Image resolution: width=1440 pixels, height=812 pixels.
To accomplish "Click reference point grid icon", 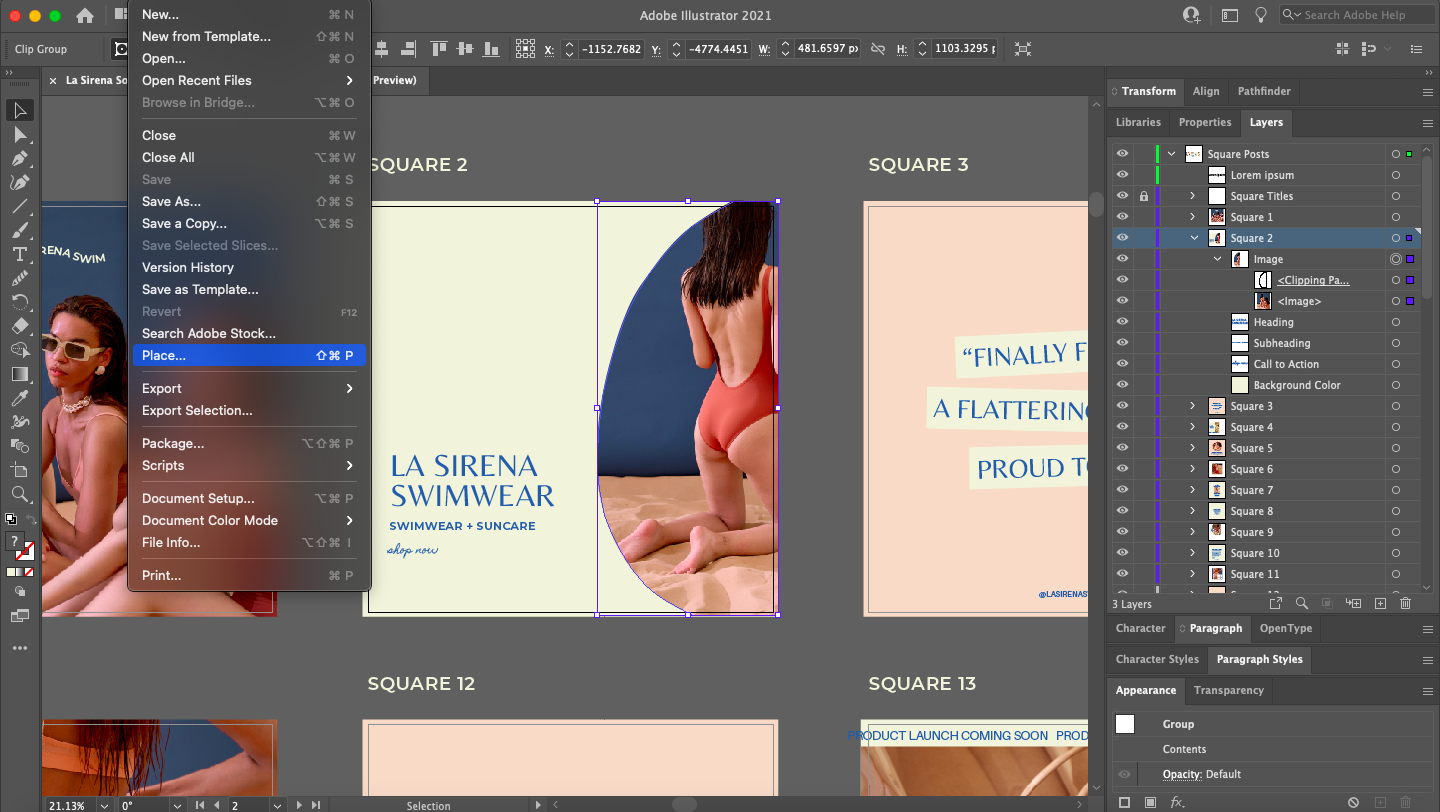I will tap(525, 48).
